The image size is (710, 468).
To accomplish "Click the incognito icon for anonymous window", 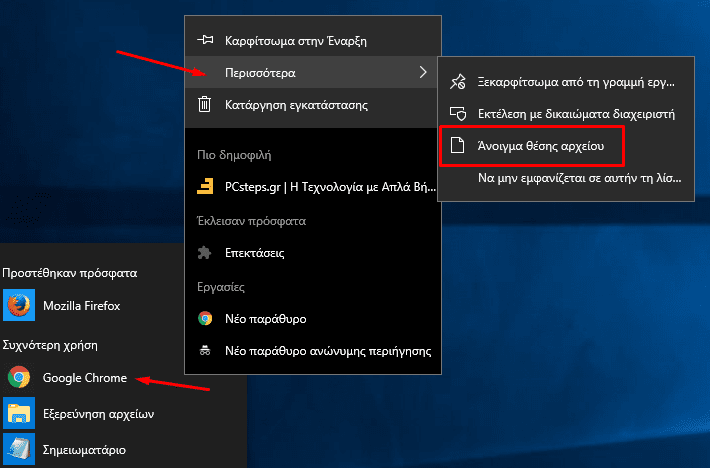I will [205, 350].
